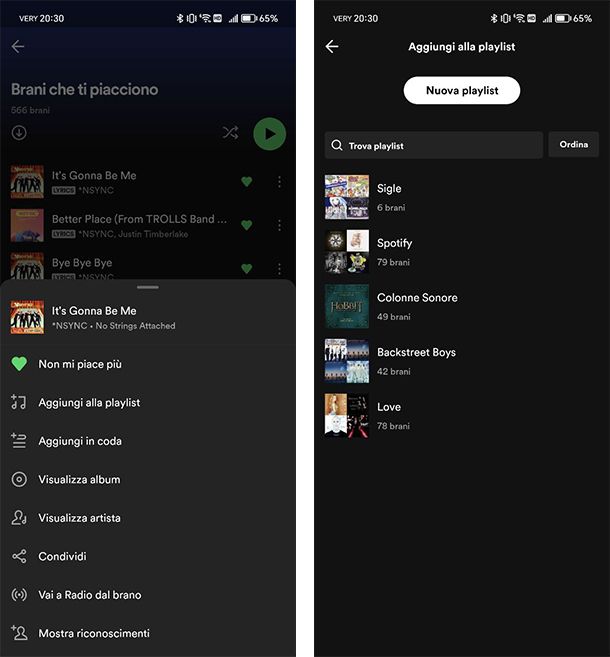Add song to Backstreet Boys playlist
Viewport: 610px width, 657px height.
(462, 361)
